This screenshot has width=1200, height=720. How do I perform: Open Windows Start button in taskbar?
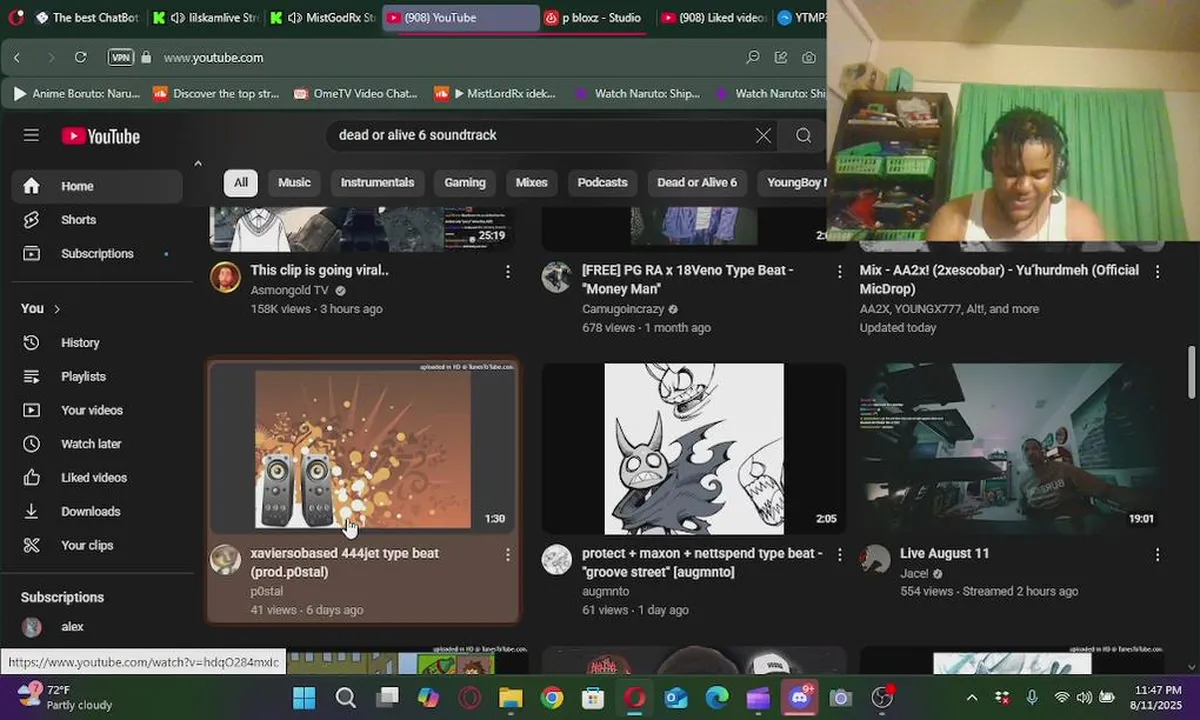point(304,697)
